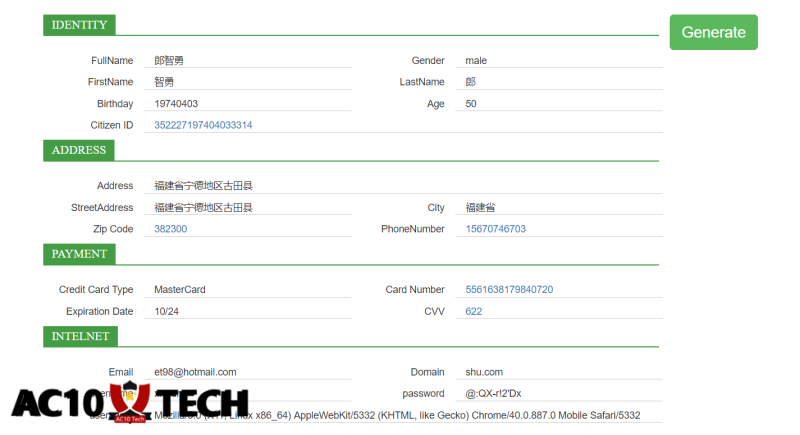Click the Email field et98@hotmail.com
Image resolution: width=800 pixels, height=435 pixels.
[250, 372]
